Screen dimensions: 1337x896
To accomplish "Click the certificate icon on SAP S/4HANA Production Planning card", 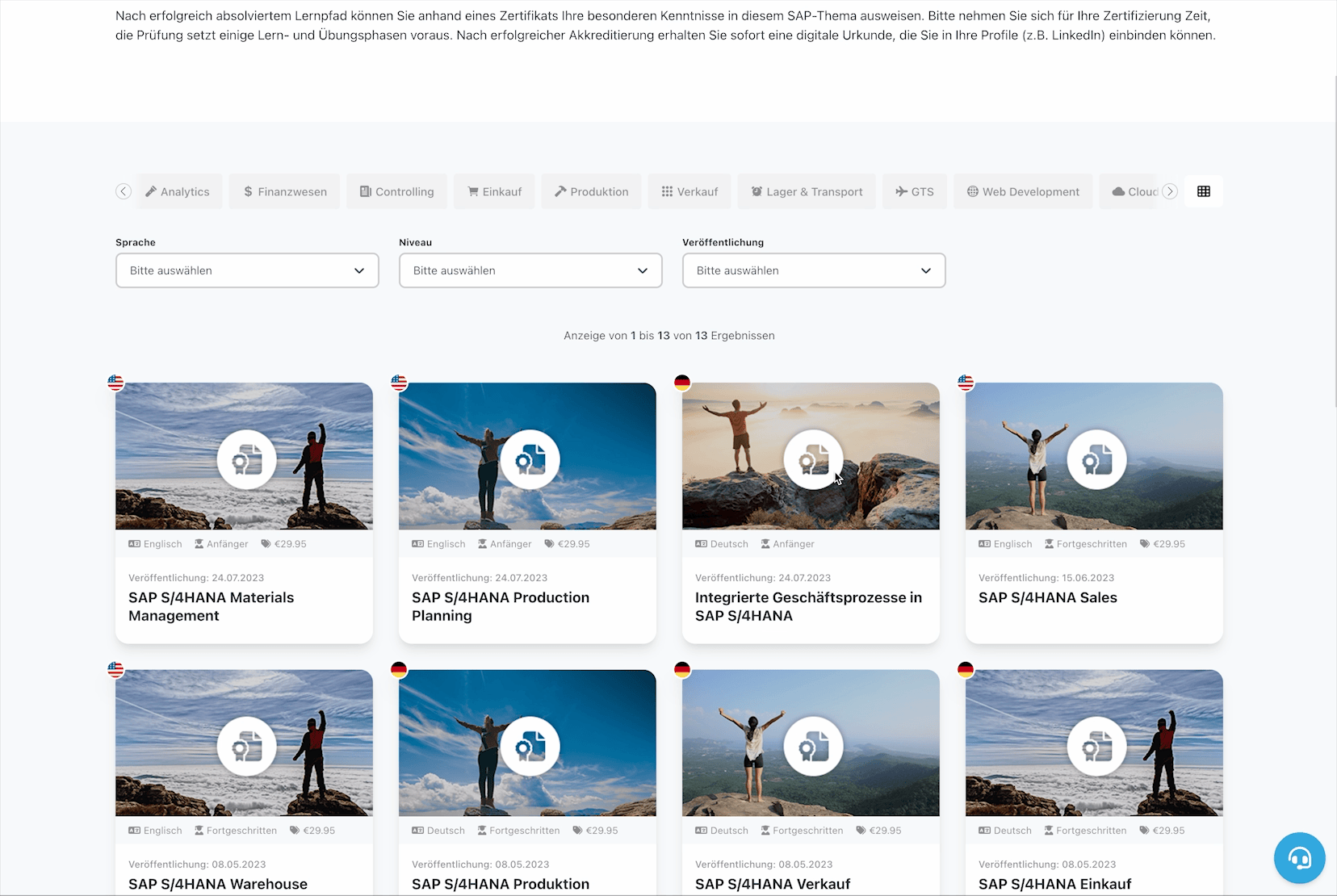I will tap(530, 460).
